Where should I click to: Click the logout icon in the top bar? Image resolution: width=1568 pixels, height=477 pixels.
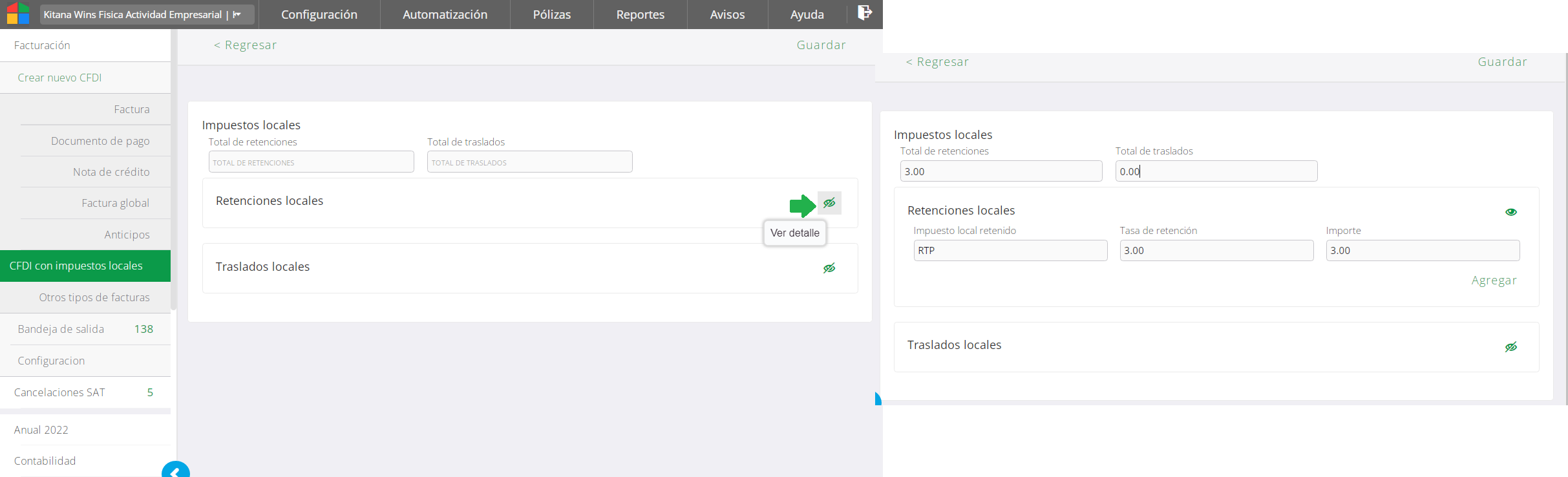864,13
